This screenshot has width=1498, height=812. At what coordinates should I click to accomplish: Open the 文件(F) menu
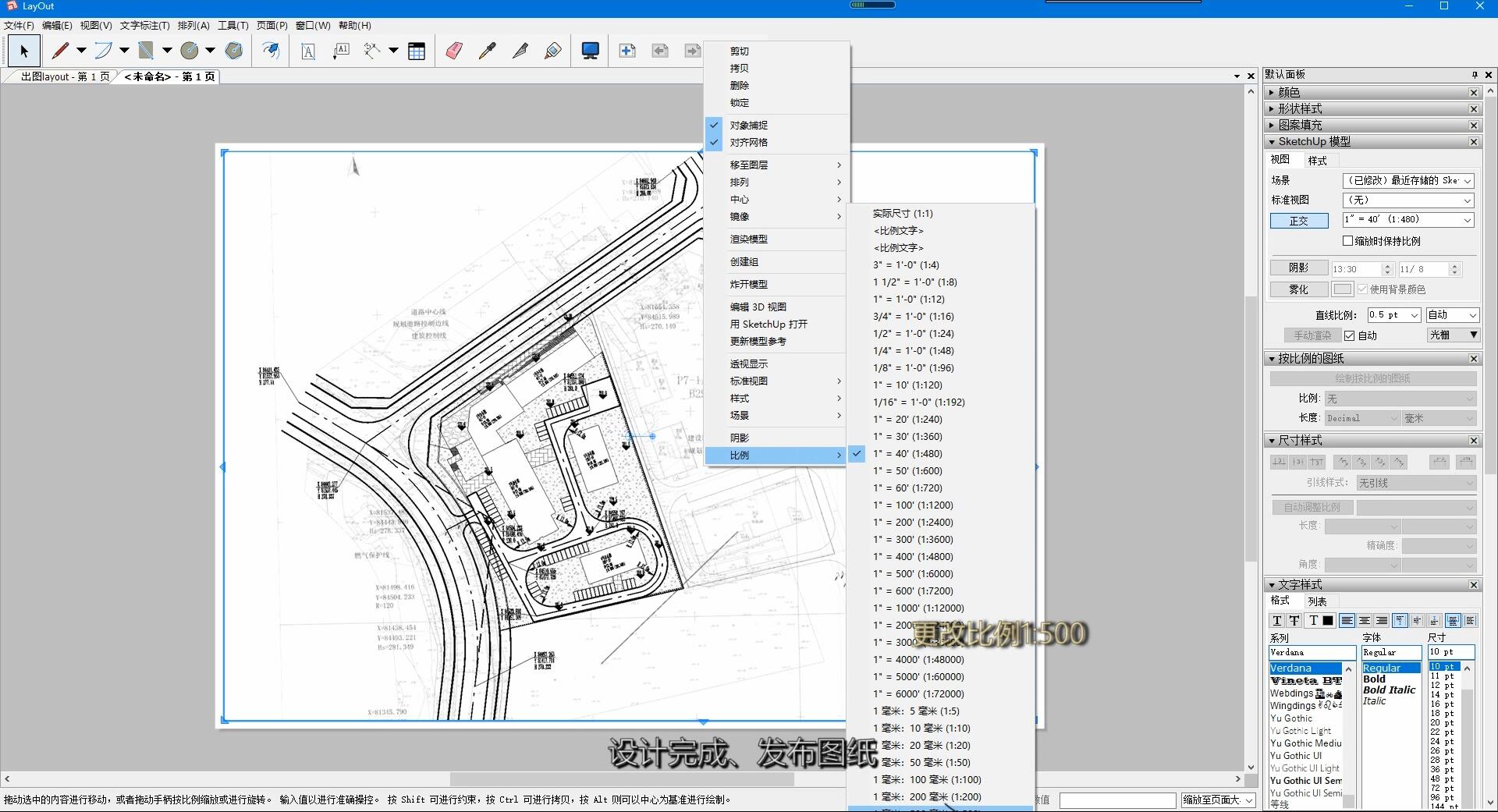pyautogui.click(x=19, y=26)
